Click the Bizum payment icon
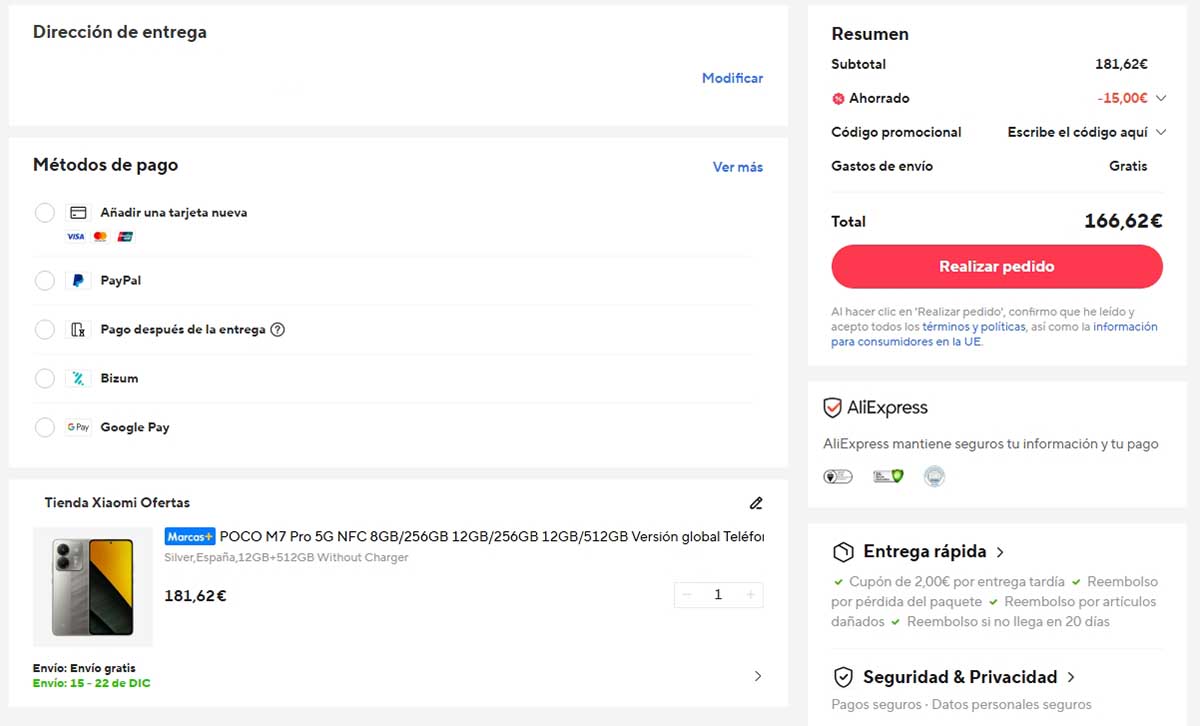1200x726 pixels. [77, 378]
